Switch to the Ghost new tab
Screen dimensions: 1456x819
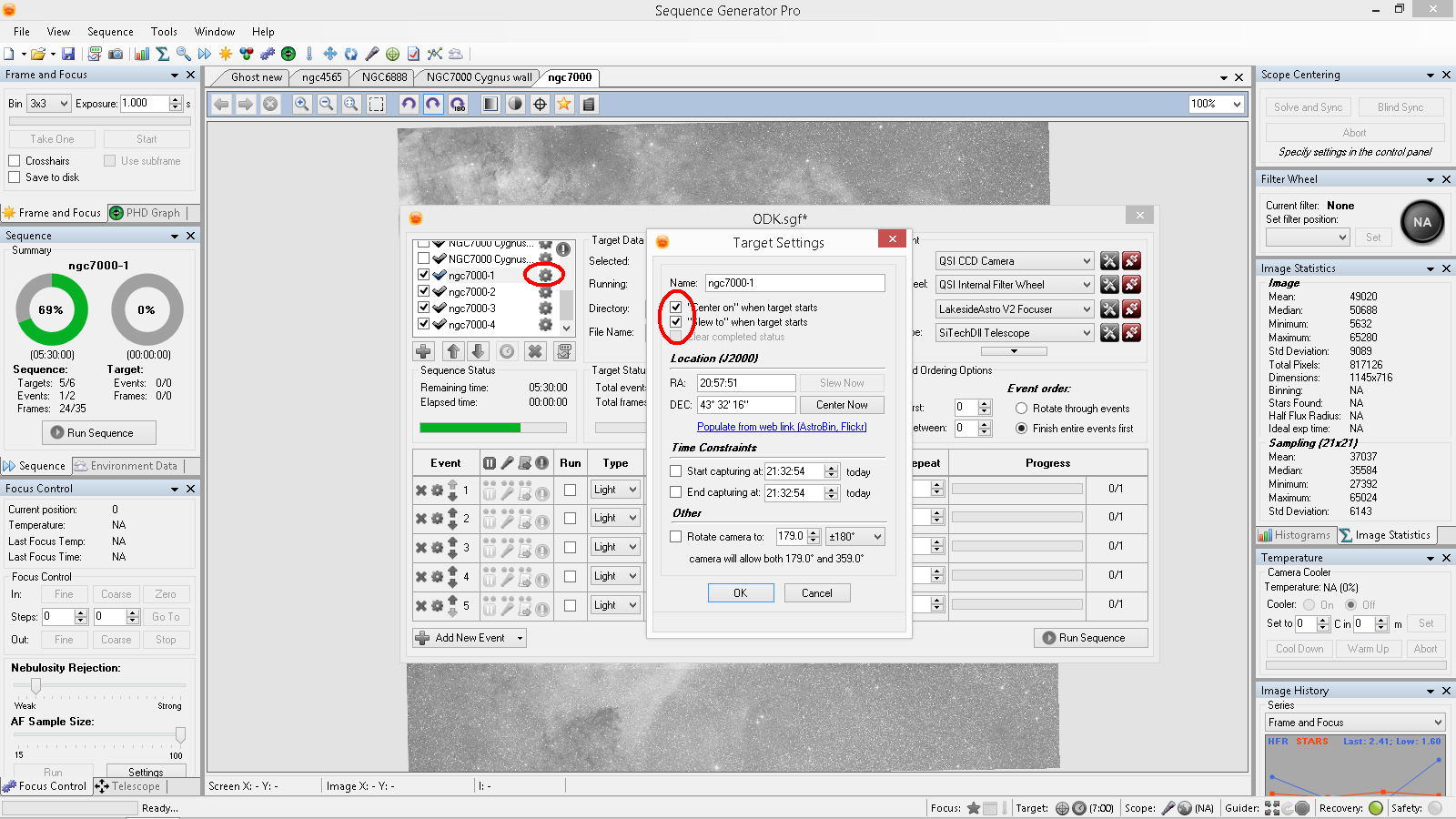coord(256,77)
